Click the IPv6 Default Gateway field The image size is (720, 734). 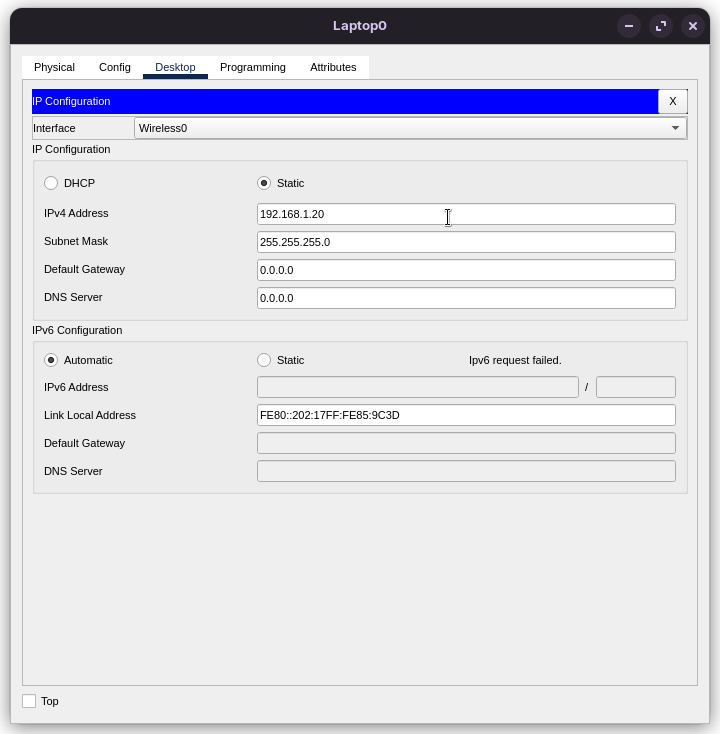[x=466, y=443]
